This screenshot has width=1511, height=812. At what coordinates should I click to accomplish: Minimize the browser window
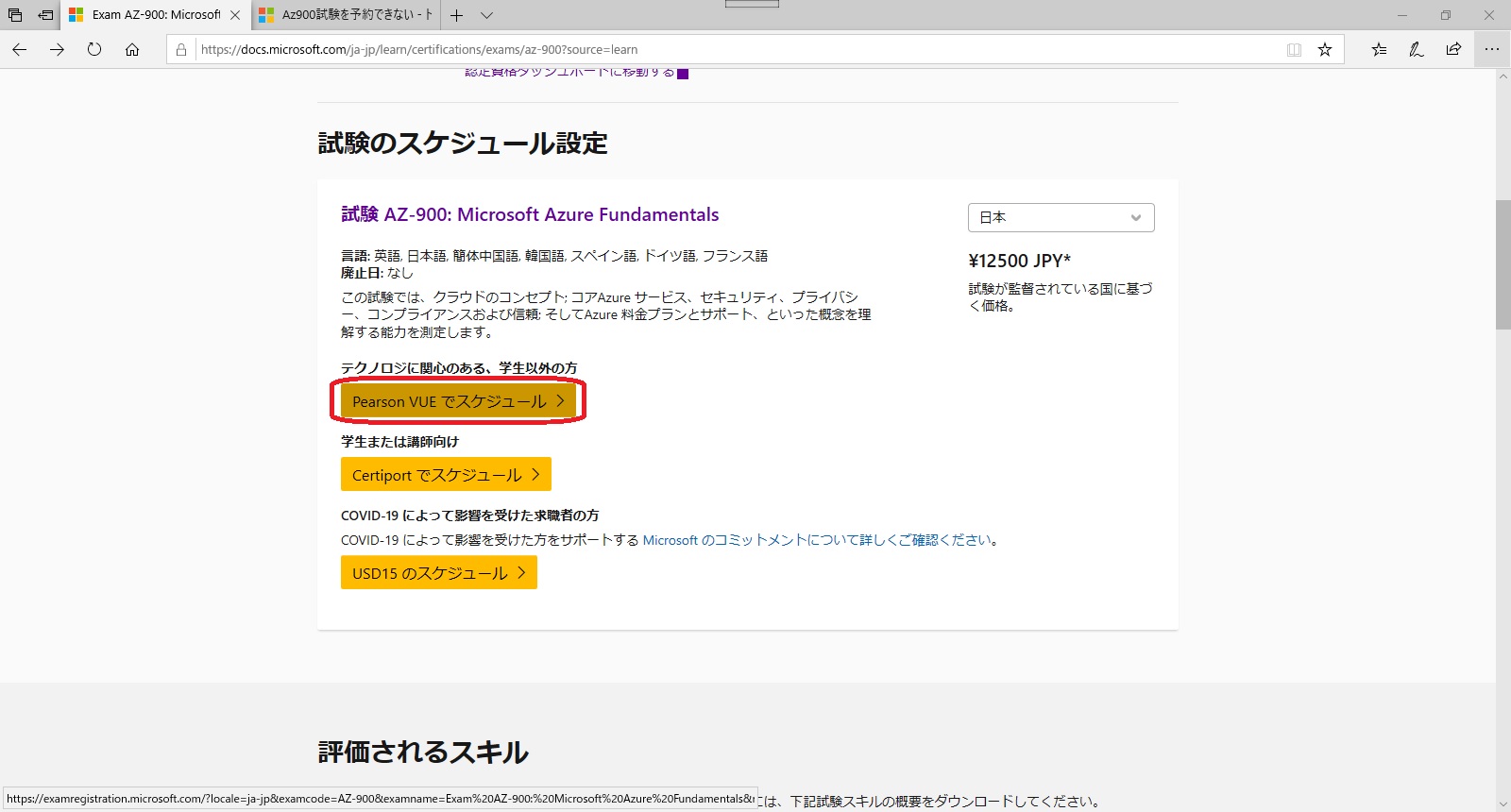[1402, 15]
